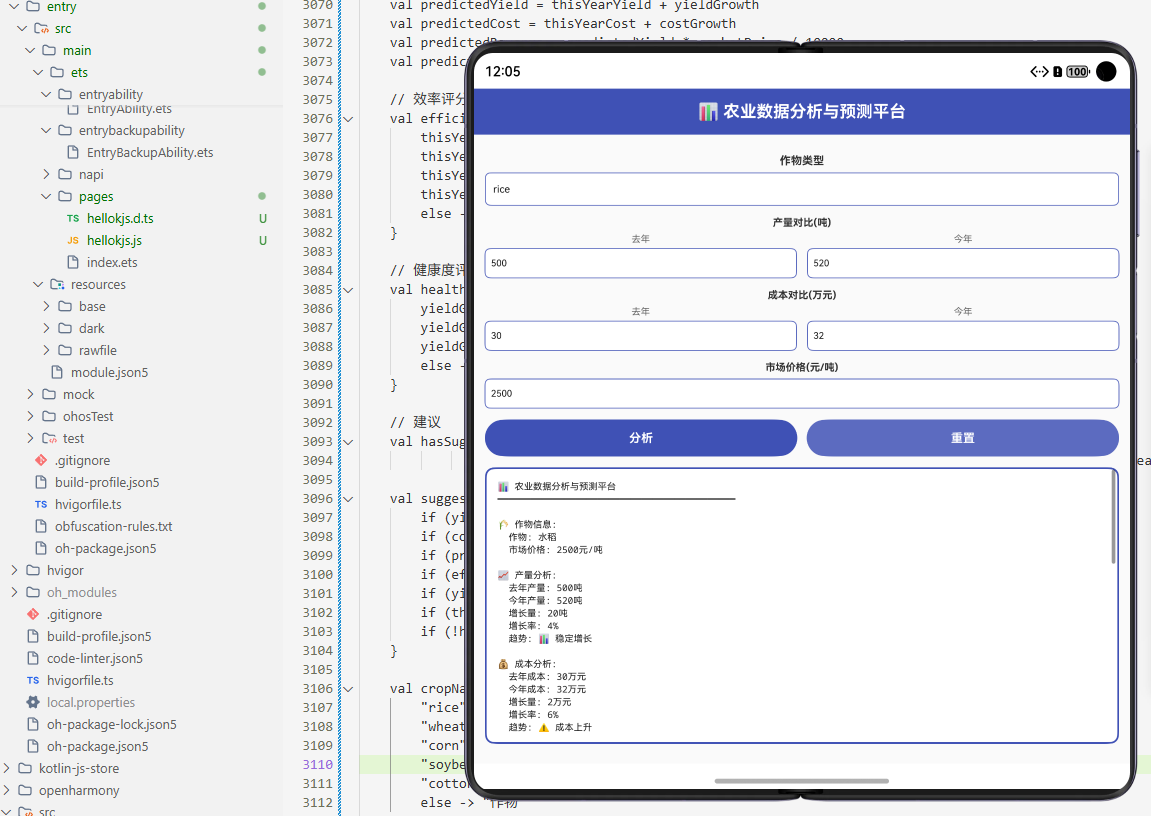Open hellokjs.d.ts TypeScript file
1151x816 pixels.
(120, 219)
